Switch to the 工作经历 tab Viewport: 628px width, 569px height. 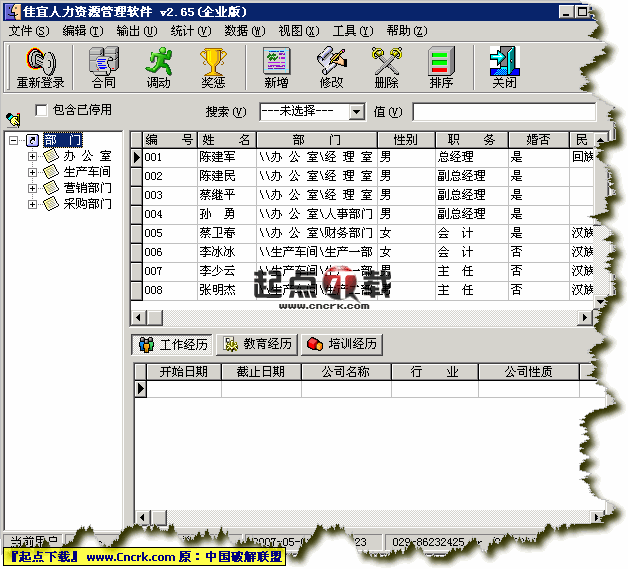coord(173,344)
